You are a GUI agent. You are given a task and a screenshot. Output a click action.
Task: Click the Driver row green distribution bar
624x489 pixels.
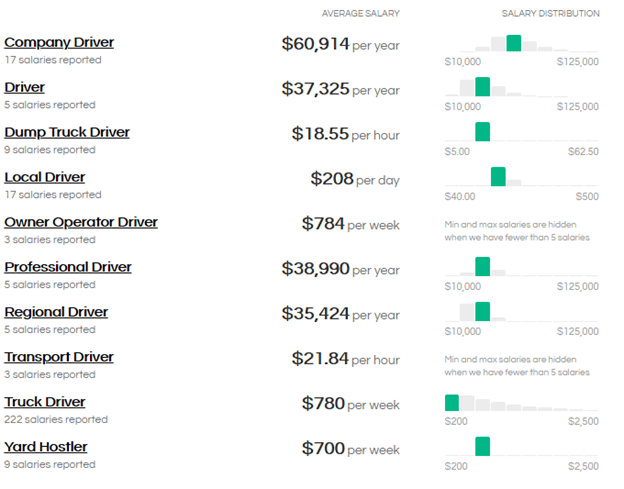click(483, 87)
